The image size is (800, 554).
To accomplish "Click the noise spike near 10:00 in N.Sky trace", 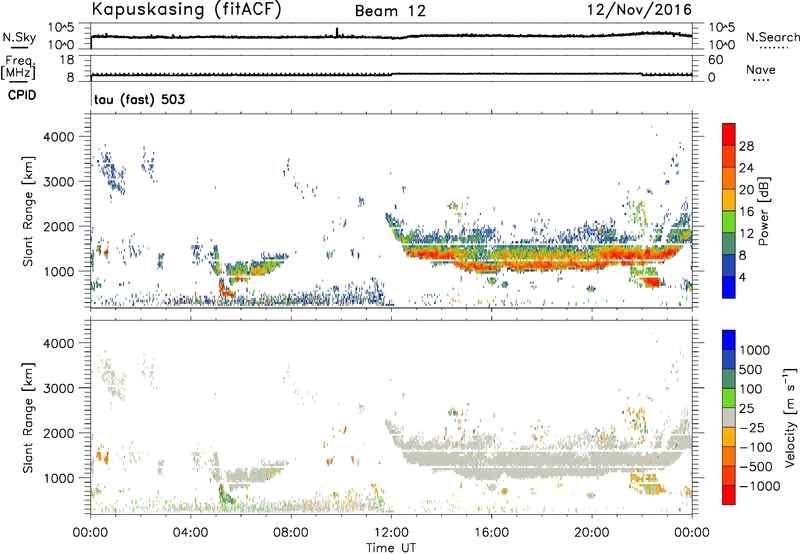I will click(337, 32).
